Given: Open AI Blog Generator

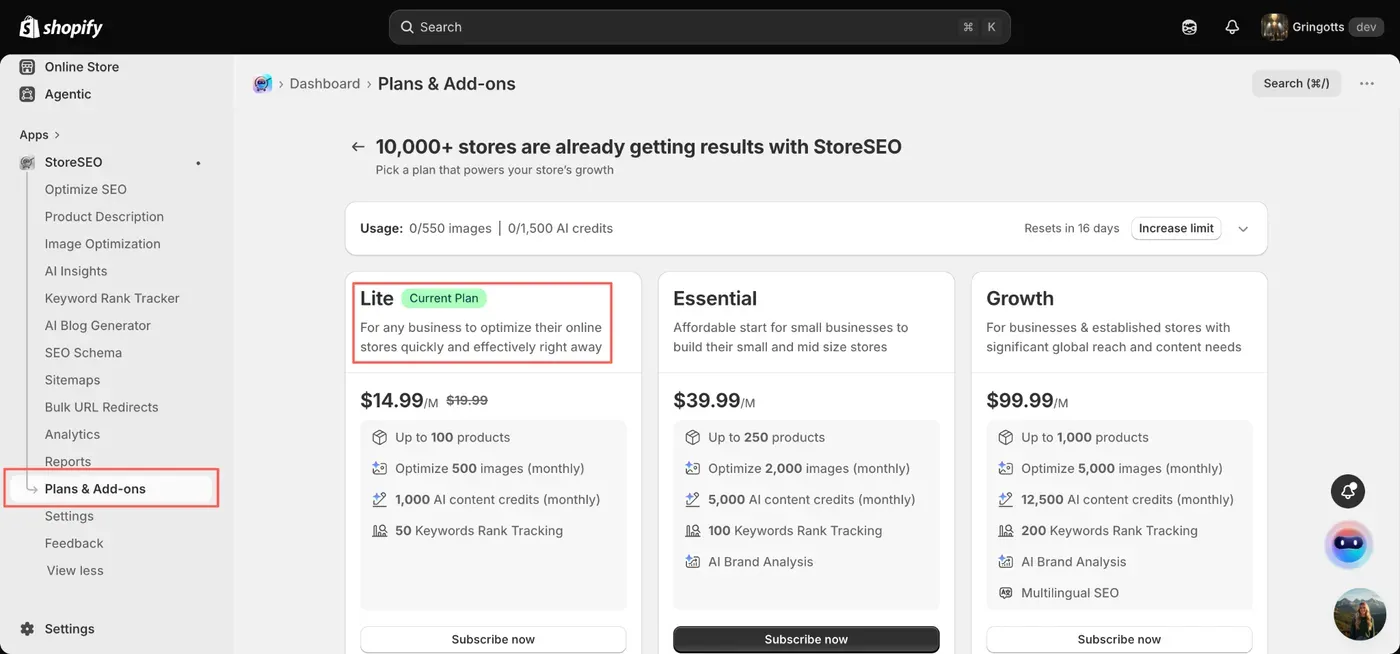Looking at the screenshot, I should (x=98, y=325).
